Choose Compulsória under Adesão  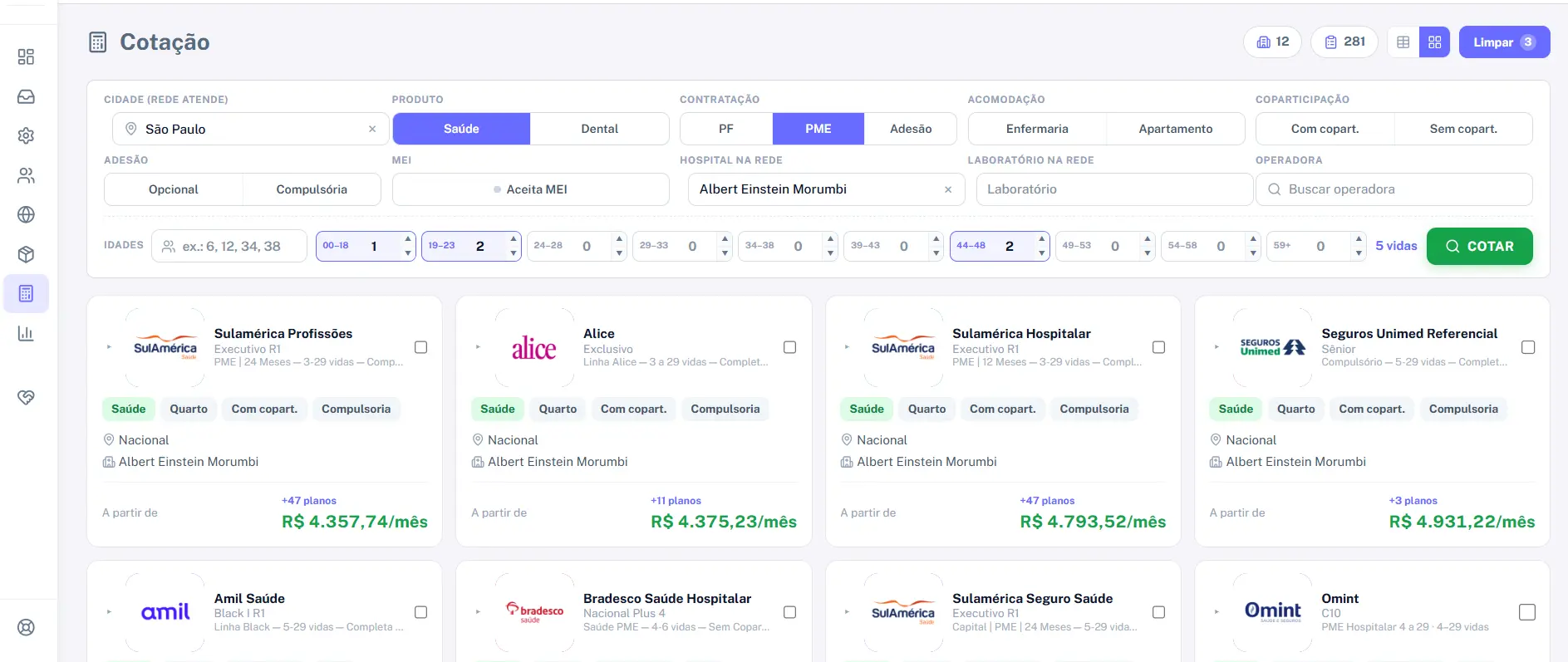coord(312,189)
